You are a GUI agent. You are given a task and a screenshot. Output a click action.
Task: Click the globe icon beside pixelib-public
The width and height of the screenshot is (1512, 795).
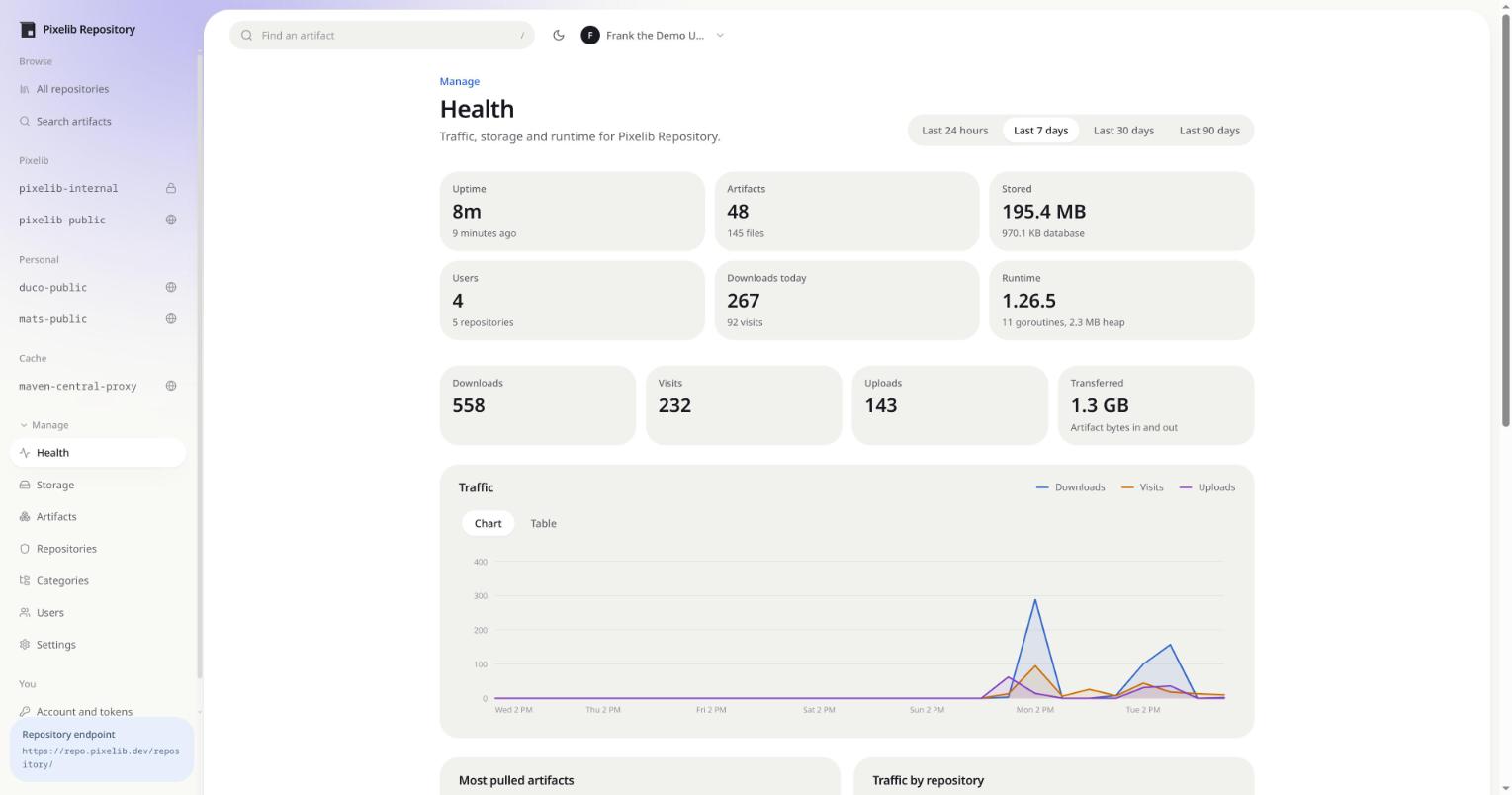171,220
